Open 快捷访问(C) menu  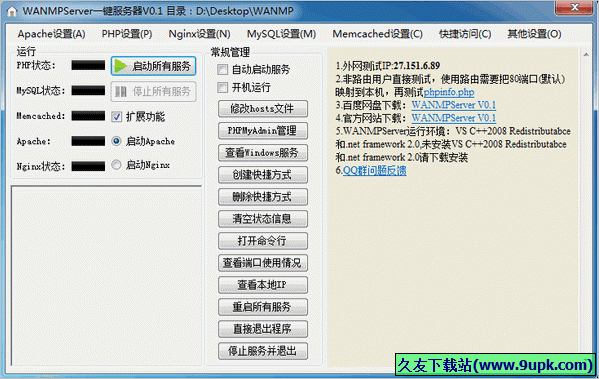coord(465,34)
